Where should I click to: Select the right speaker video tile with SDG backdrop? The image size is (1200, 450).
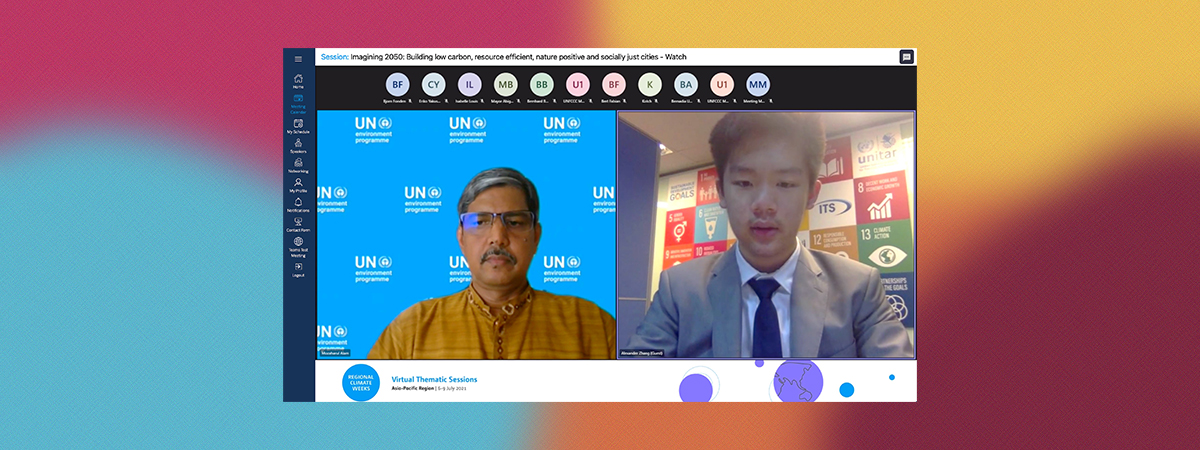[766, 235]
